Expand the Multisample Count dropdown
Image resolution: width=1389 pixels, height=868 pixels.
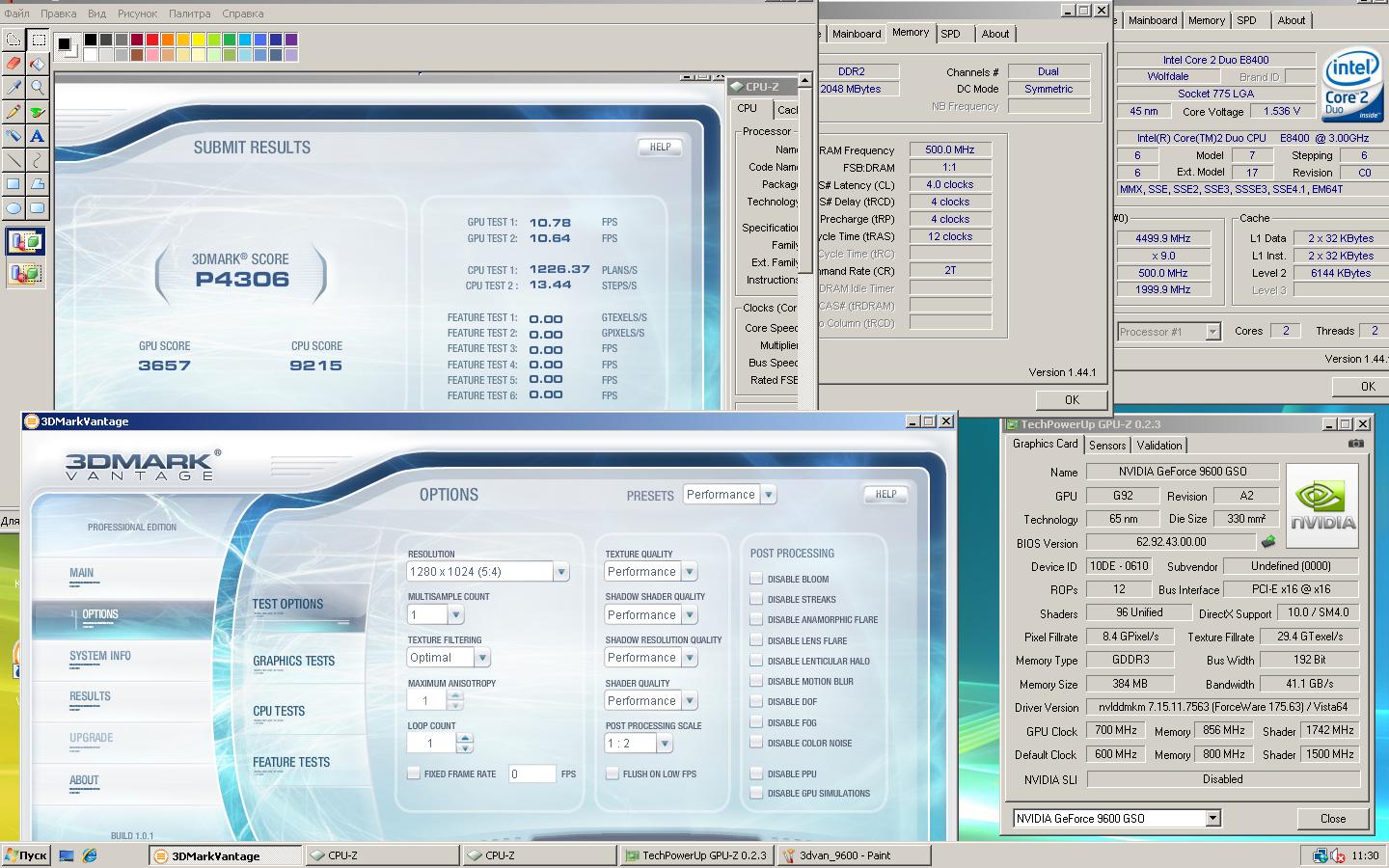click(455, 614)
